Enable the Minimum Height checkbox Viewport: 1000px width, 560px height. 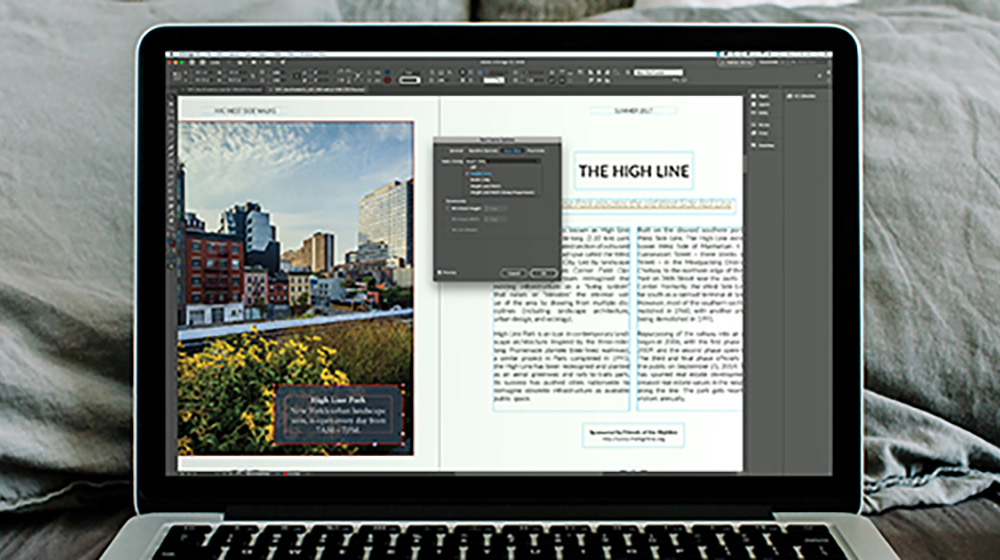pos(448,209)
